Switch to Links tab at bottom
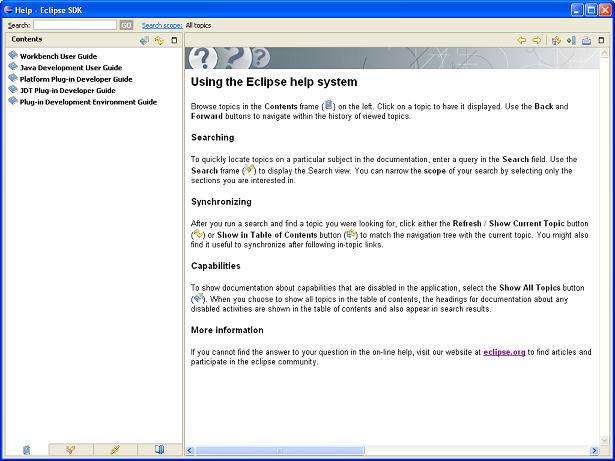Screen dimensions: 615x461 pos(115,450)
